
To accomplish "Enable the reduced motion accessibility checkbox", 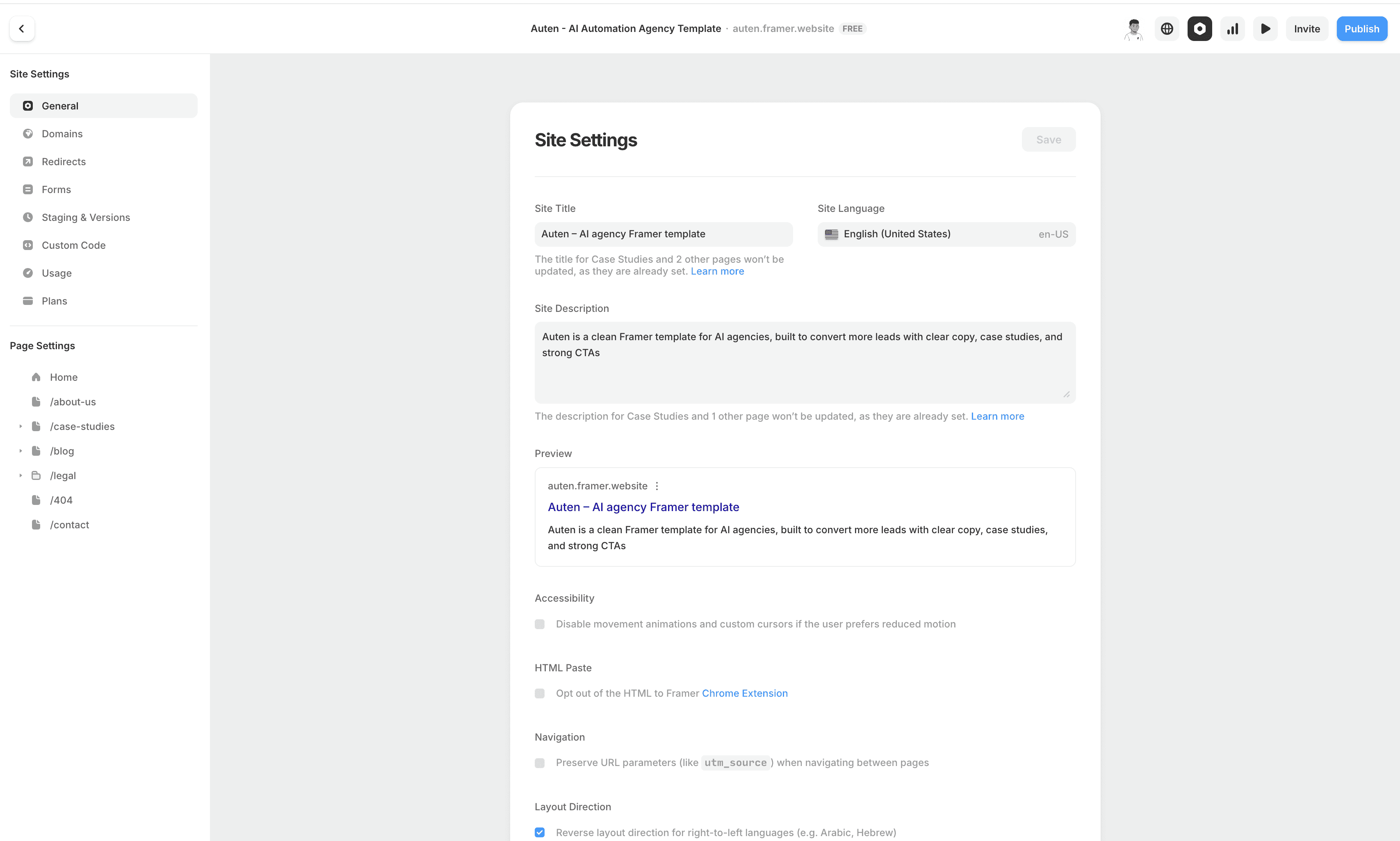I will point(540,624).
